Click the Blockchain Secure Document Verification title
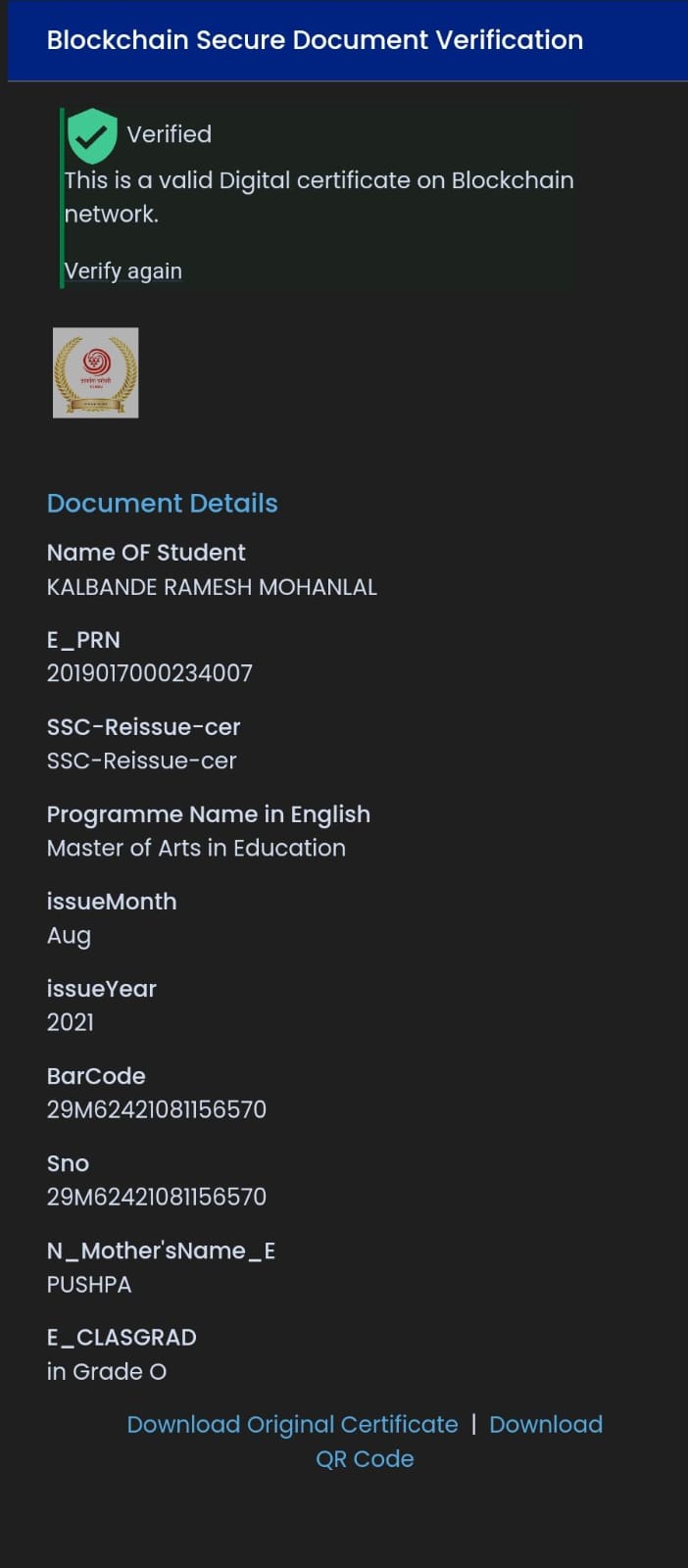This screenshot has width=688, height=1568. pos(315,40)
